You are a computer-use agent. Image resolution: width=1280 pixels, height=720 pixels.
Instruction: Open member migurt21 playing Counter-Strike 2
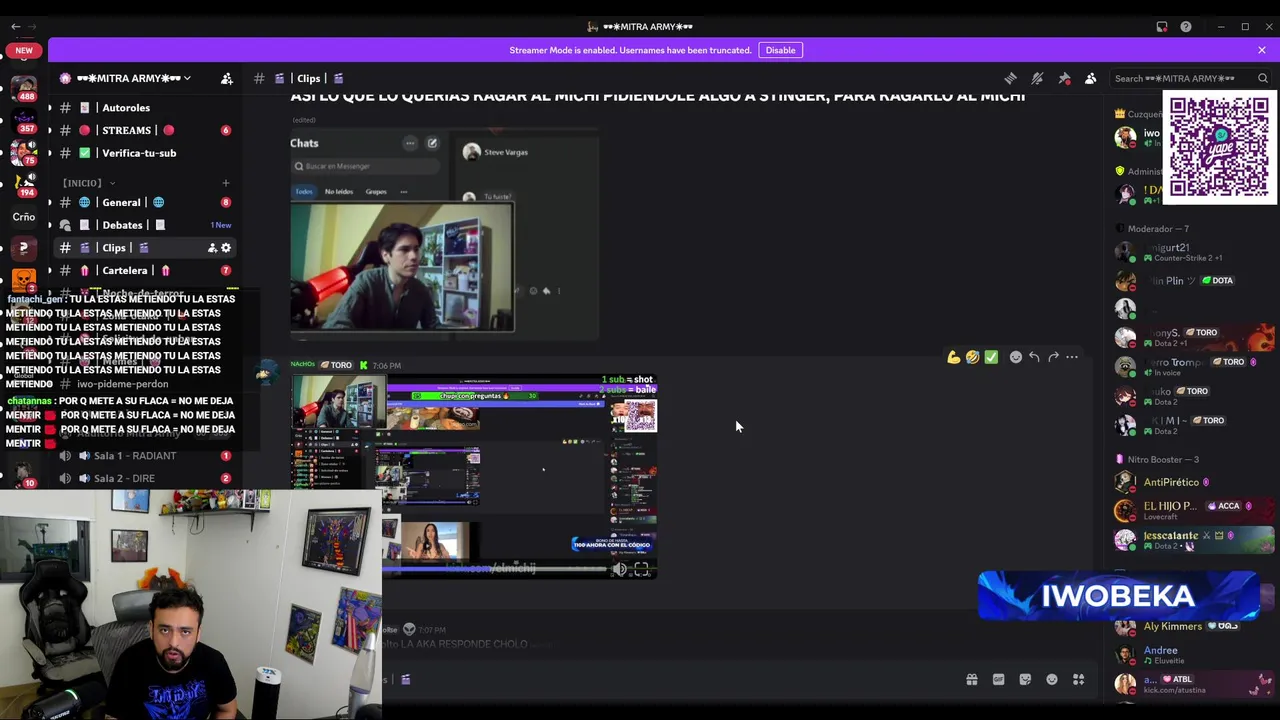[1192, 252]
